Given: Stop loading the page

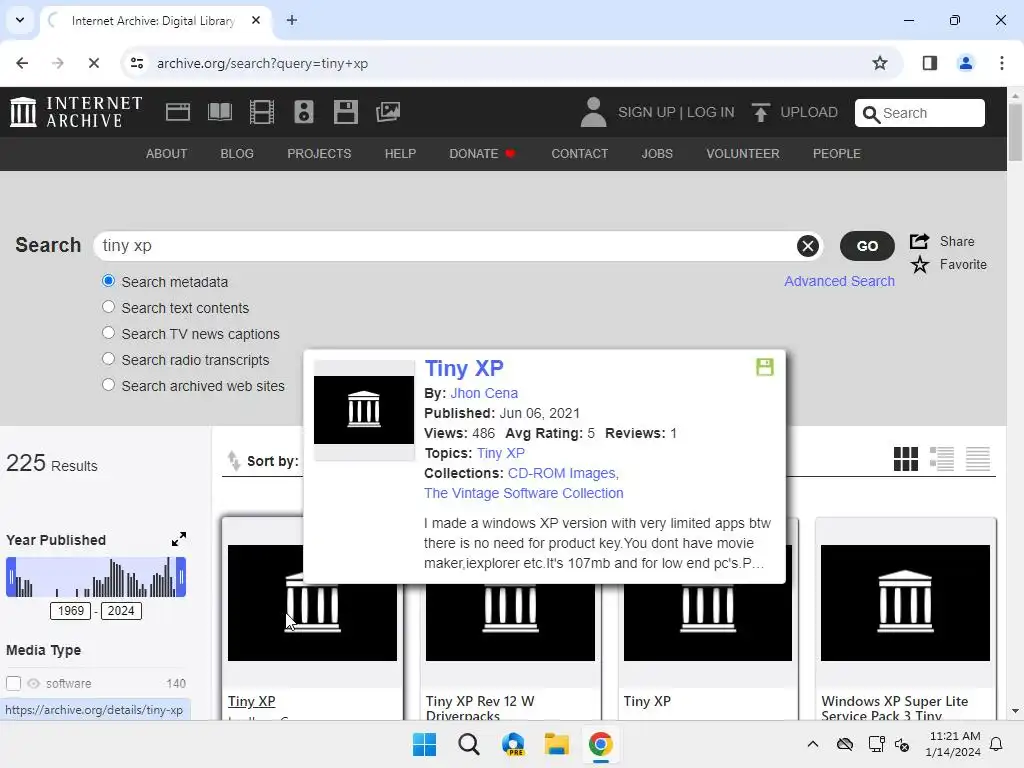Looking at the screenshot, I should [93, 63].
